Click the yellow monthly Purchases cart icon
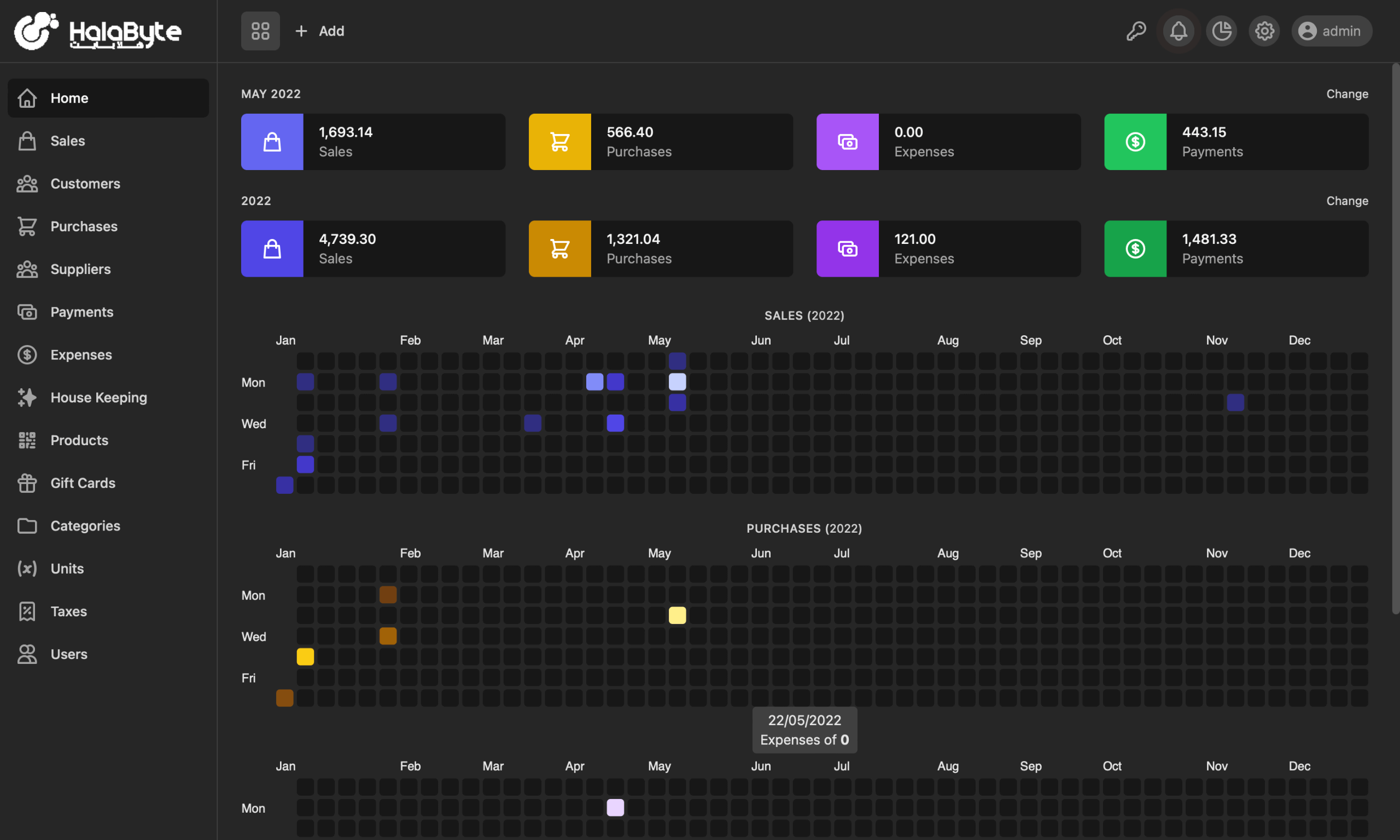 click(559, 142)
